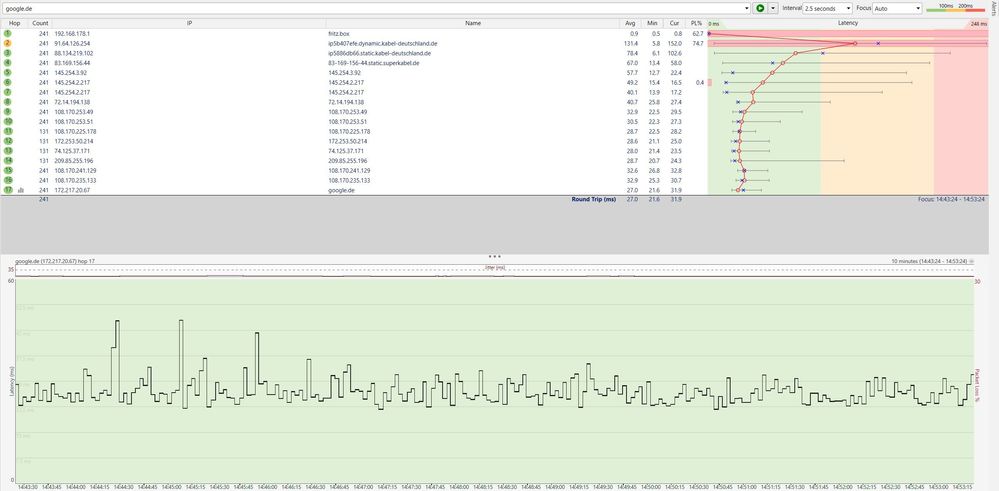Click the Name column header

point(472,23)
